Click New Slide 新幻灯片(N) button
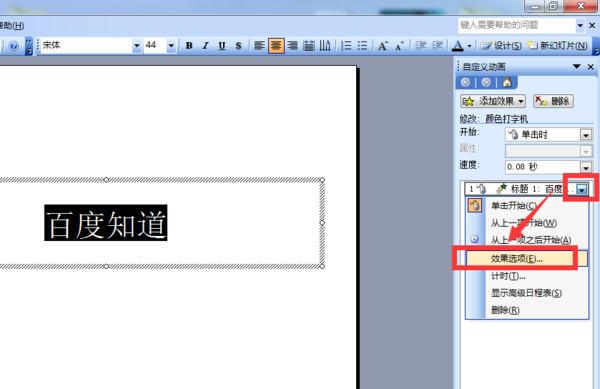 point(558,46)
